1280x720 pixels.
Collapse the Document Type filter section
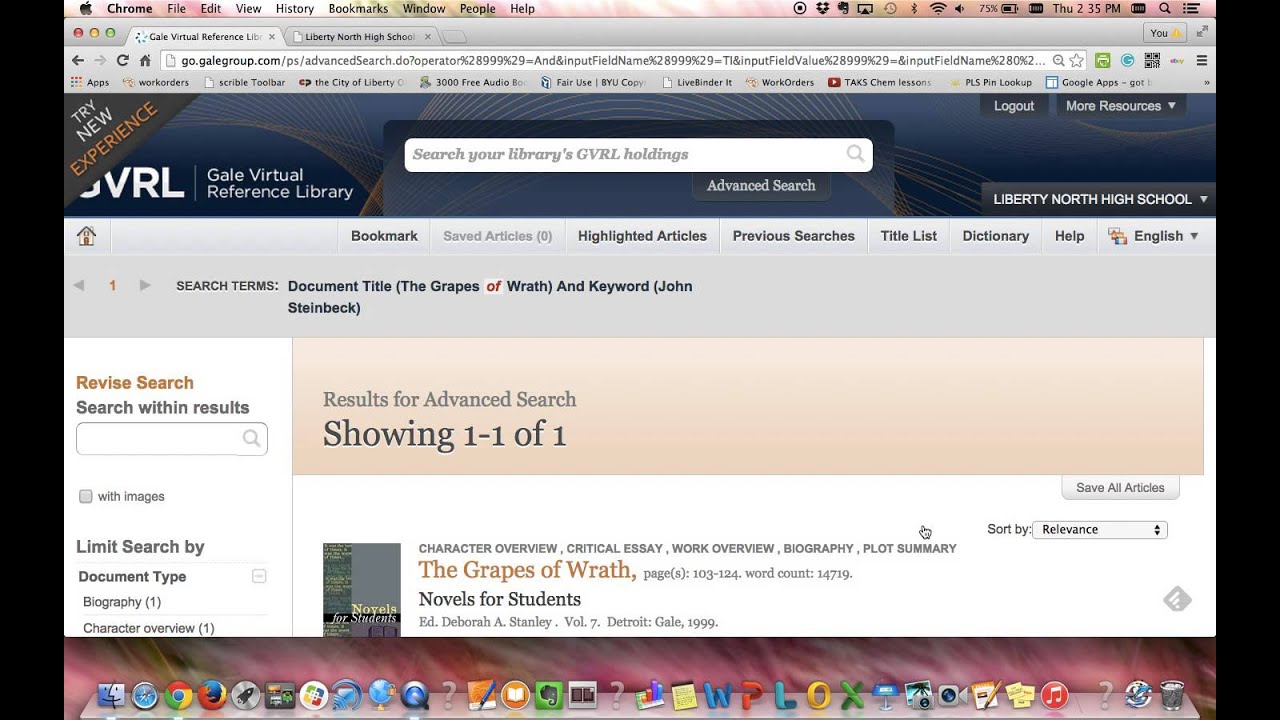click(259, 576)
